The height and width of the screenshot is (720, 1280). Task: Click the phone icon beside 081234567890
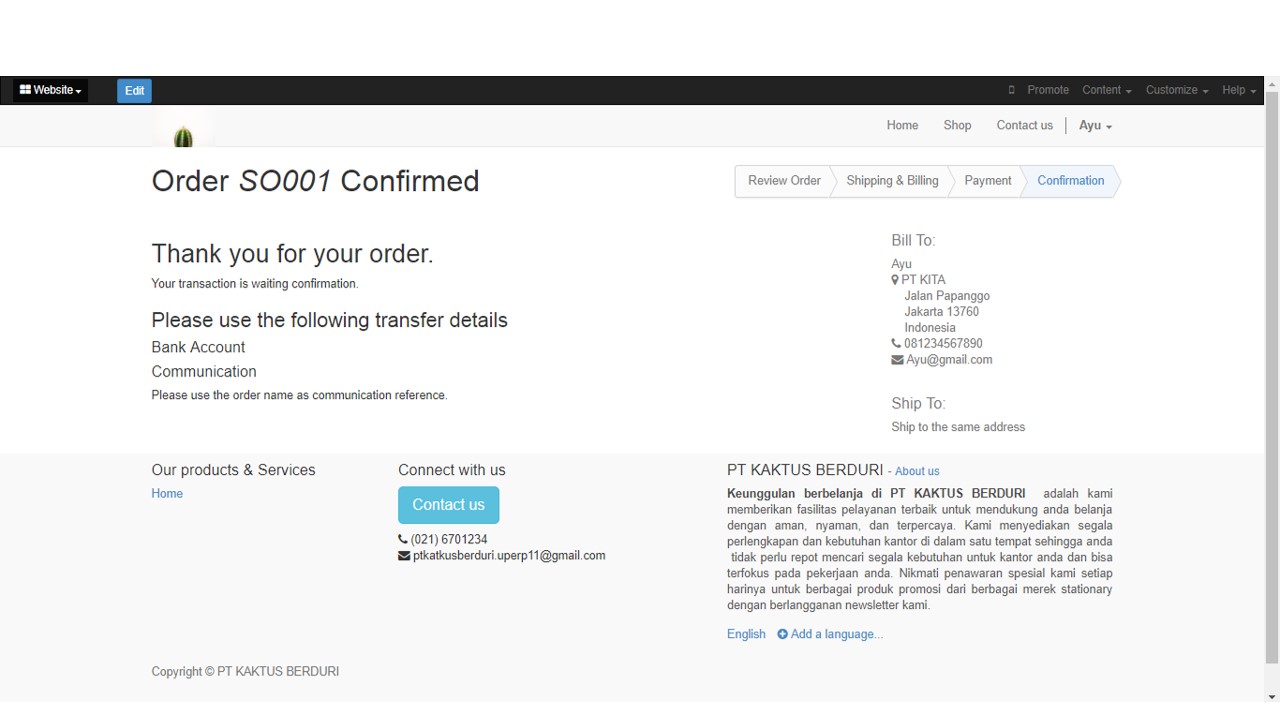tap(896, 344)
